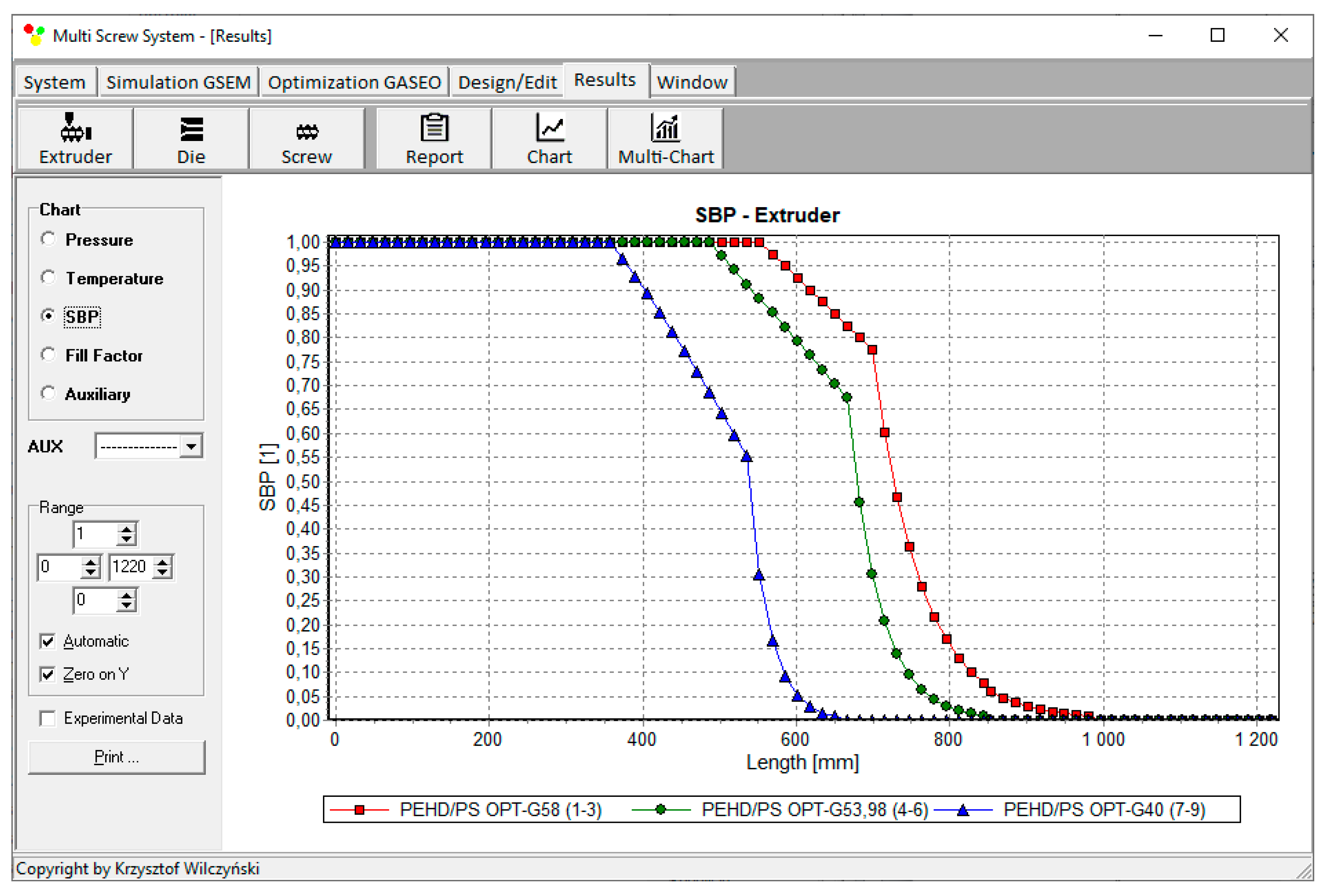This screenshot has height=896, width=1326.
Task: Click the 'Length [mm]' axis label
Action: (802, 762)
